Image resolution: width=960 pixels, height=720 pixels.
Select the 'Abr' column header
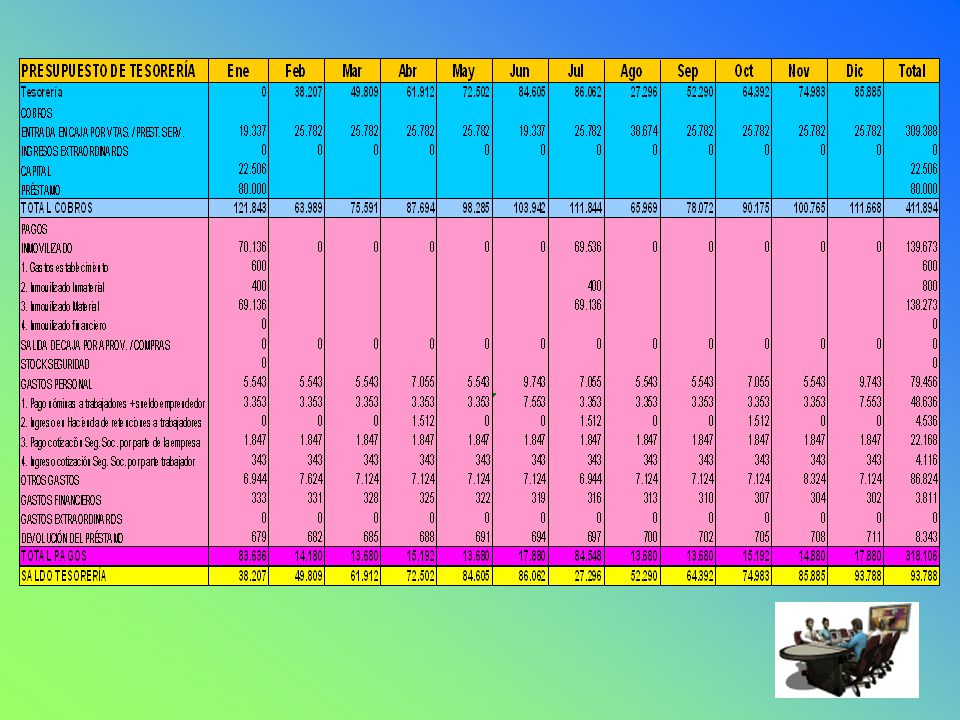pyautogui.click(x=408, y=71)
